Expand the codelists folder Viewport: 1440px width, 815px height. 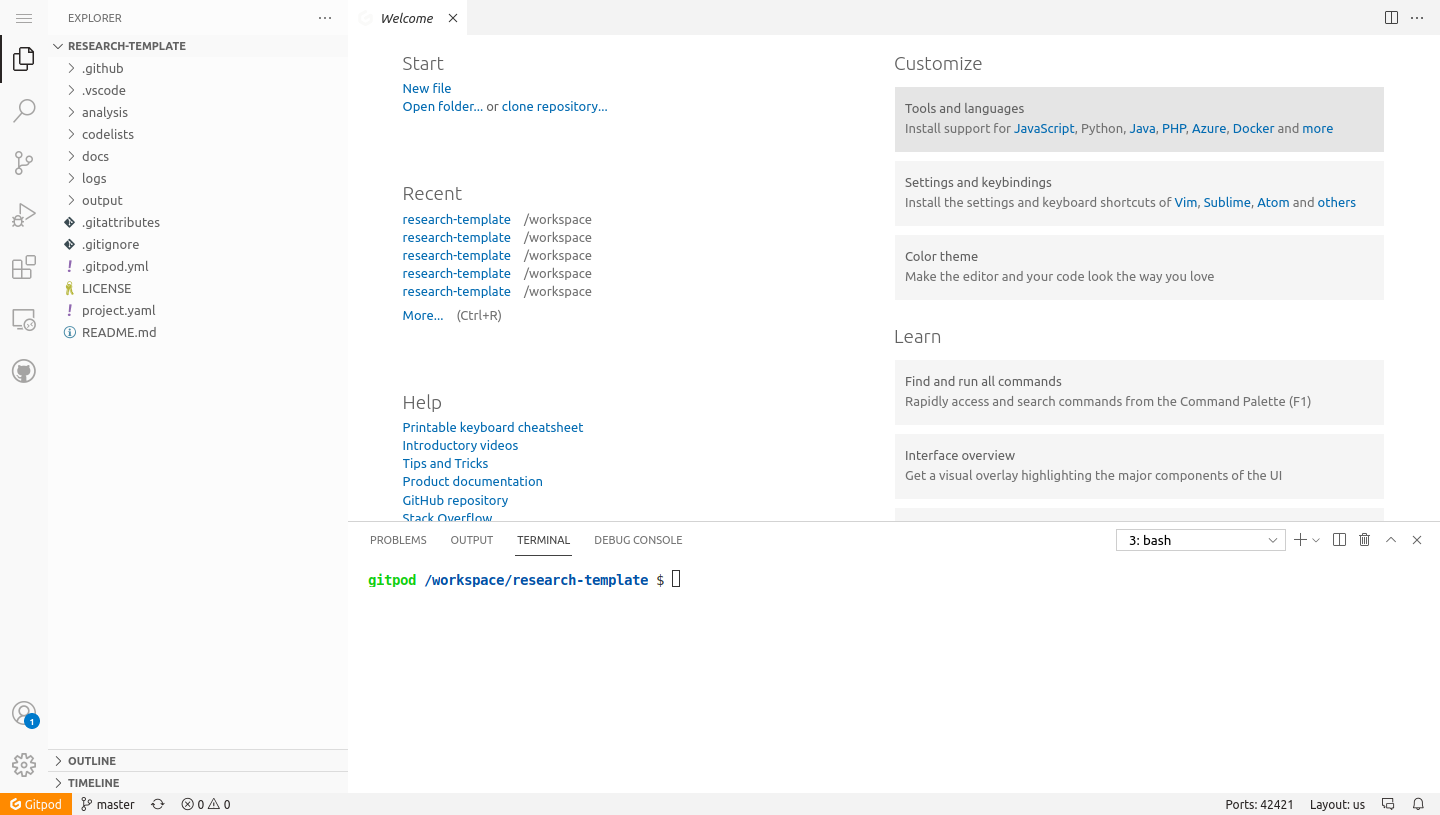(x=198, y=134)
